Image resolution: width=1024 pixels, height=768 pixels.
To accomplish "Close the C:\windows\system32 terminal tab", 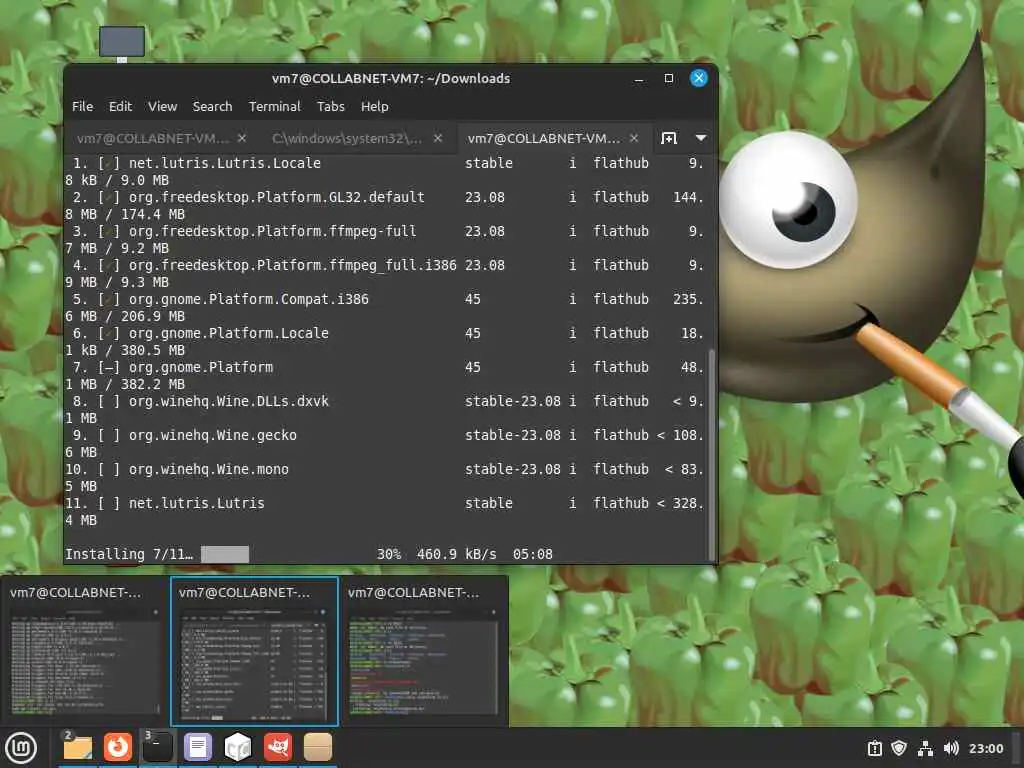I will tap(438, 138).
